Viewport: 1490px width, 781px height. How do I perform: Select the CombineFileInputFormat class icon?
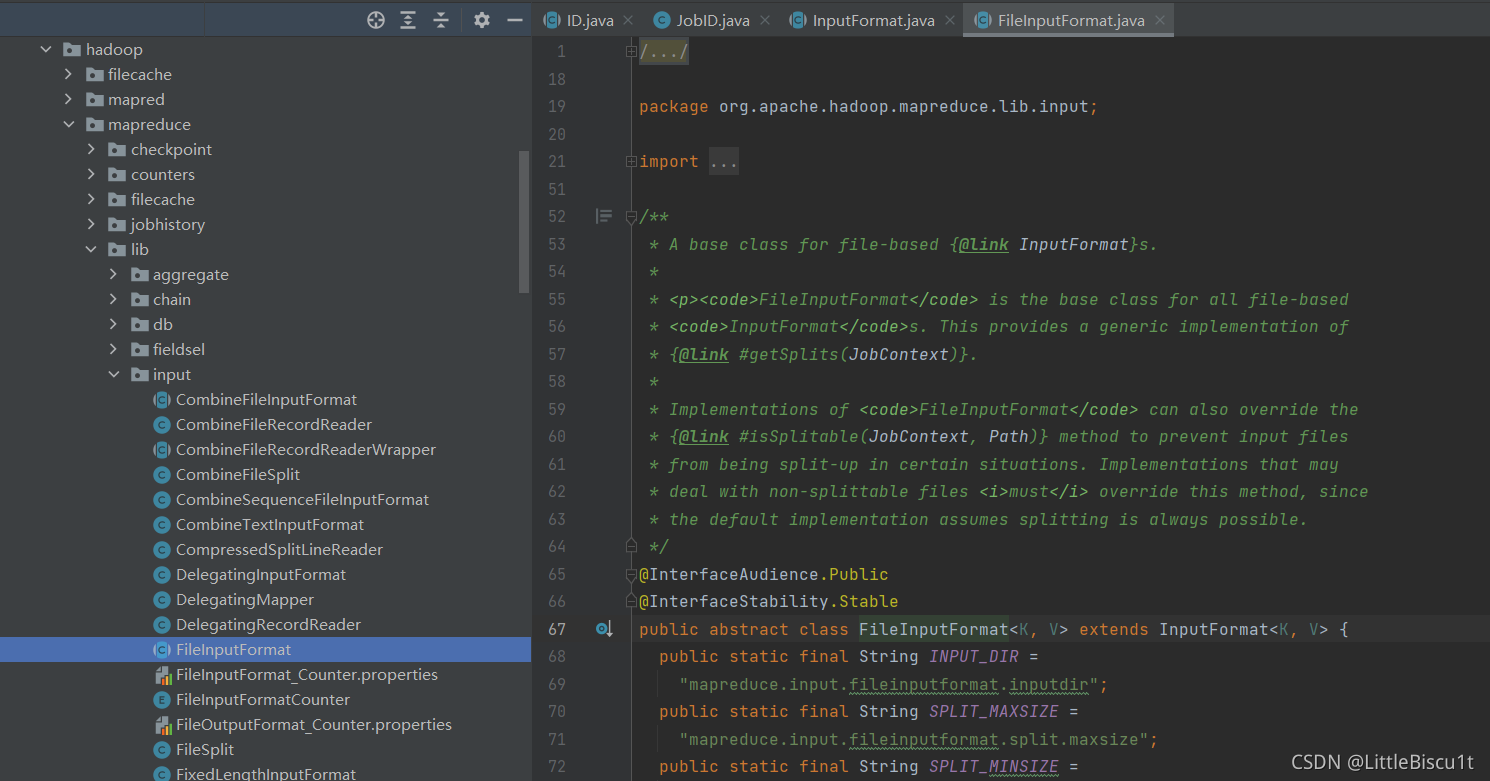(x=161, y=399)
